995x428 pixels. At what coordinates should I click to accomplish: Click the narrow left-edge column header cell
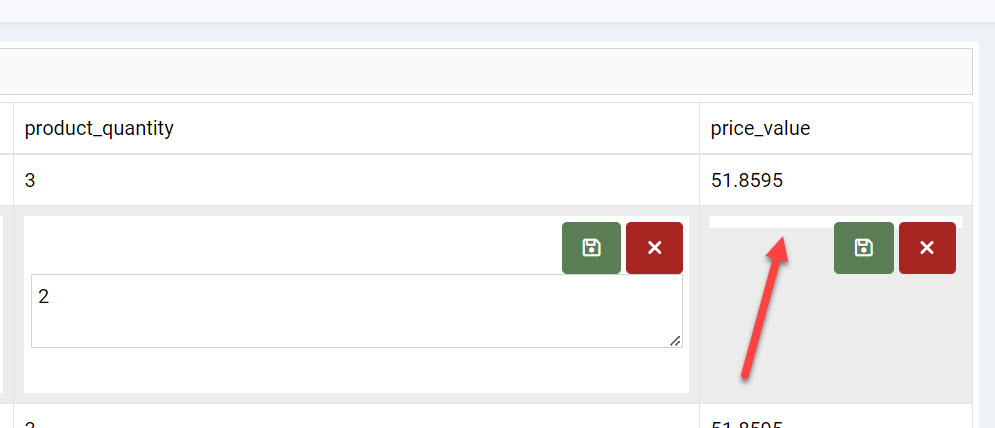point(5,128)
